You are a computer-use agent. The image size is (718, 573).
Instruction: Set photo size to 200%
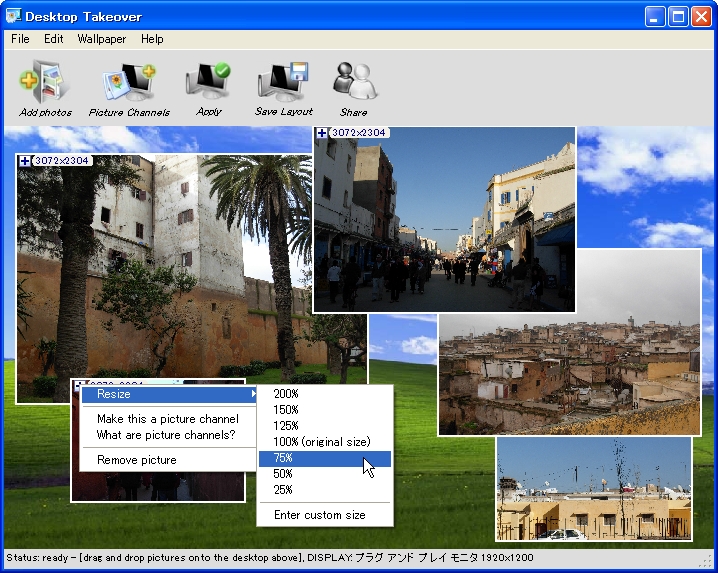[325, 393]
